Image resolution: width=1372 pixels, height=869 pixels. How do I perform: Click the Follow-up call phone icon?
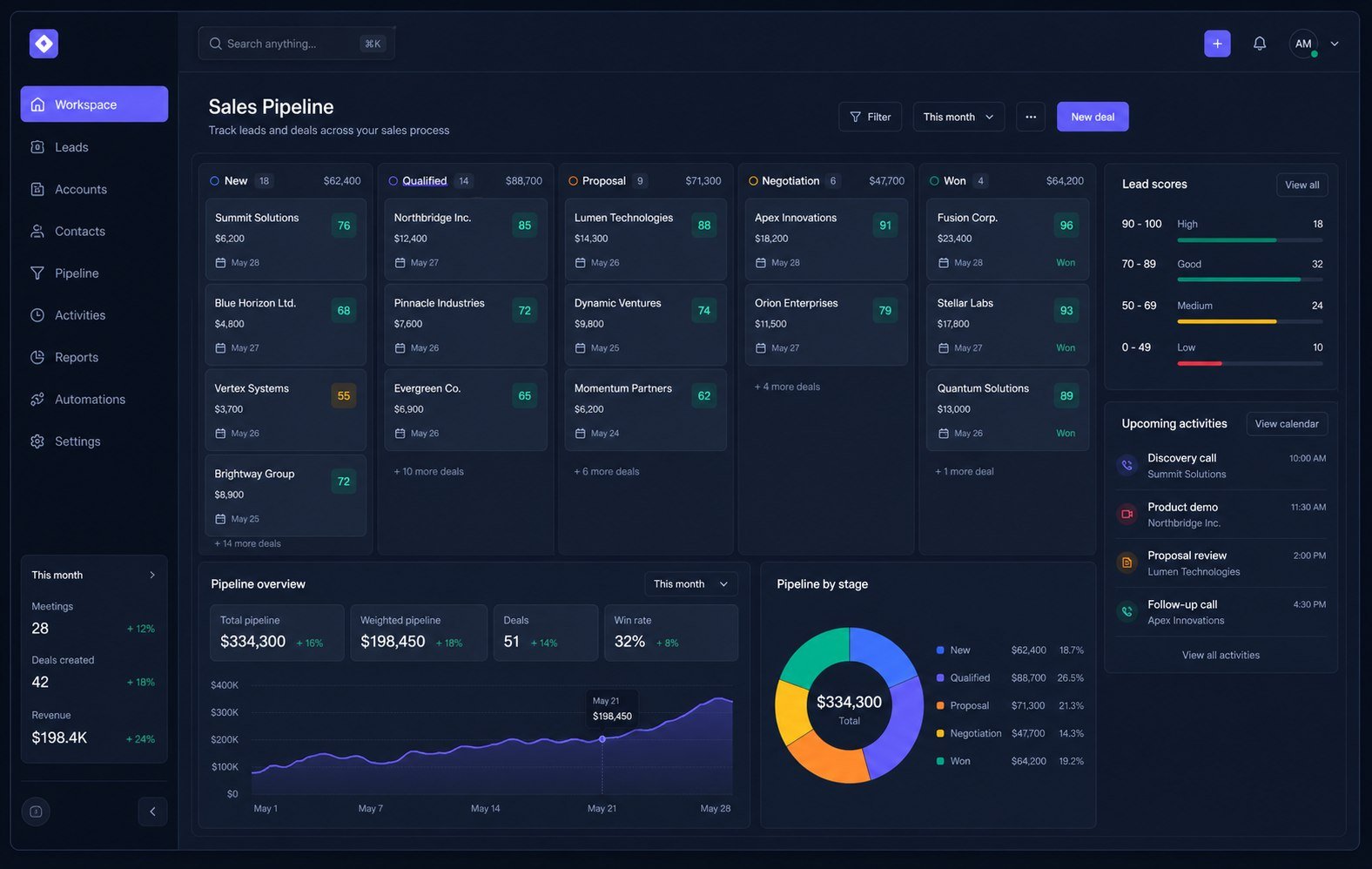tap(1127, 611)
